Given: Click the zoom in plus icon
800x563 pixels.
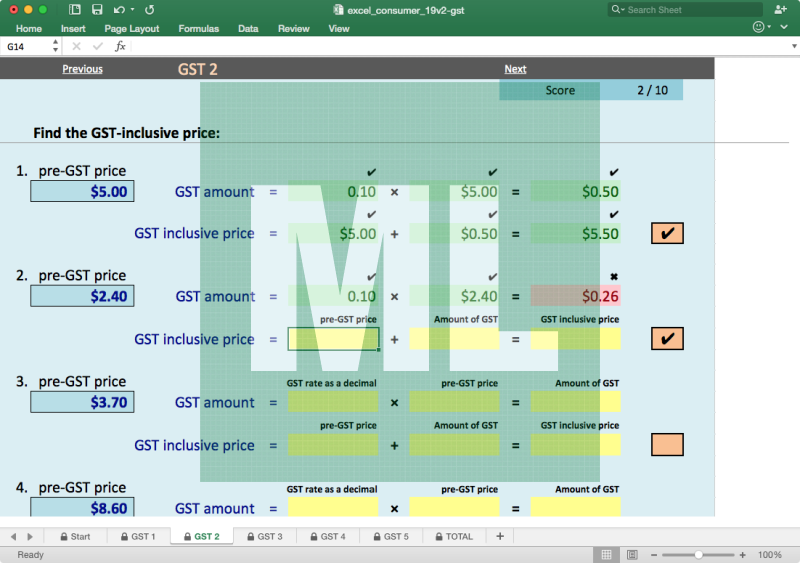Looking at the screenshot, I should pos(741,554).
